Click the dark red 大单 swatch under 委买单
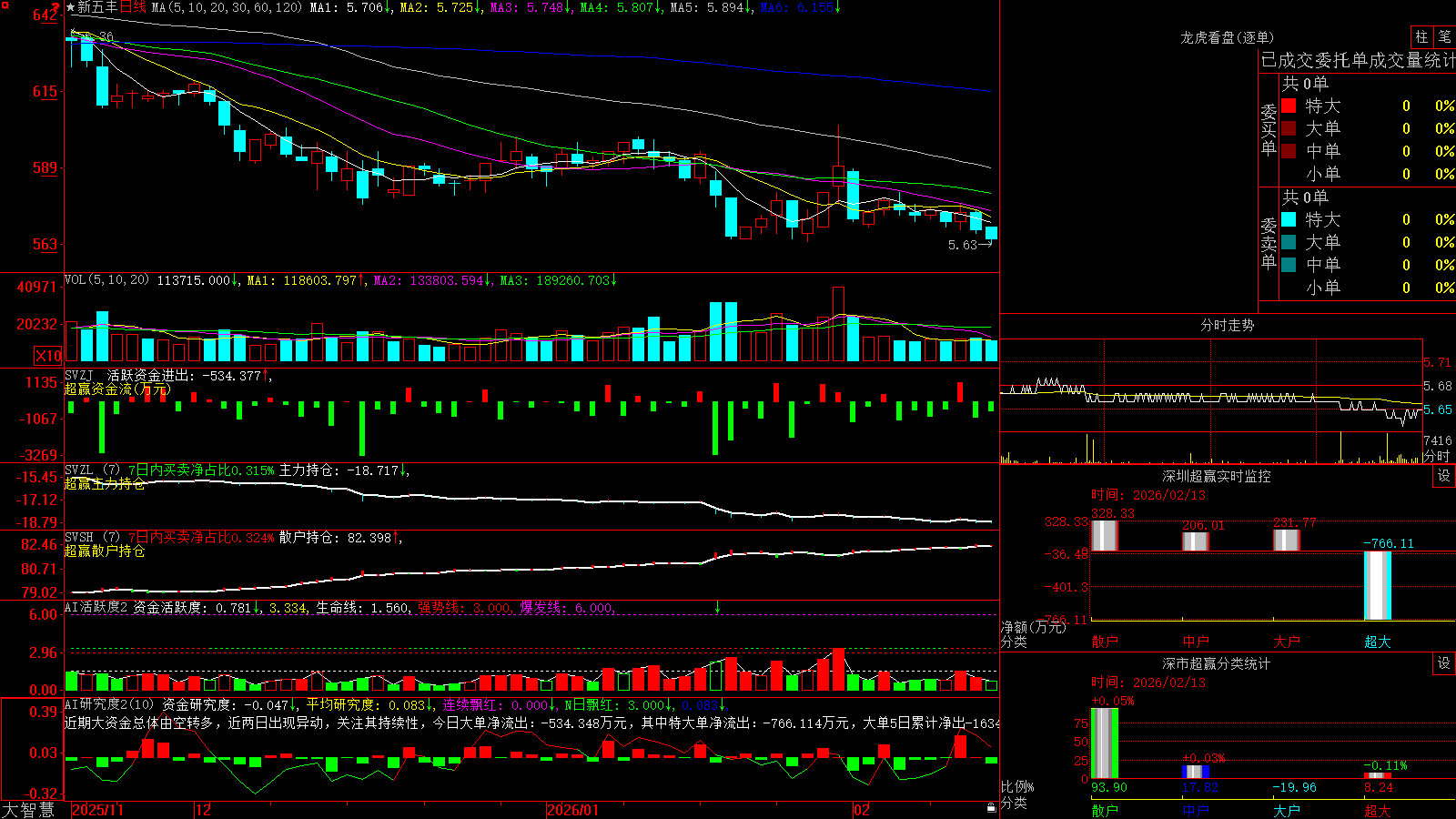This screenshot has height=819, width=1456. coord(1289,128)
